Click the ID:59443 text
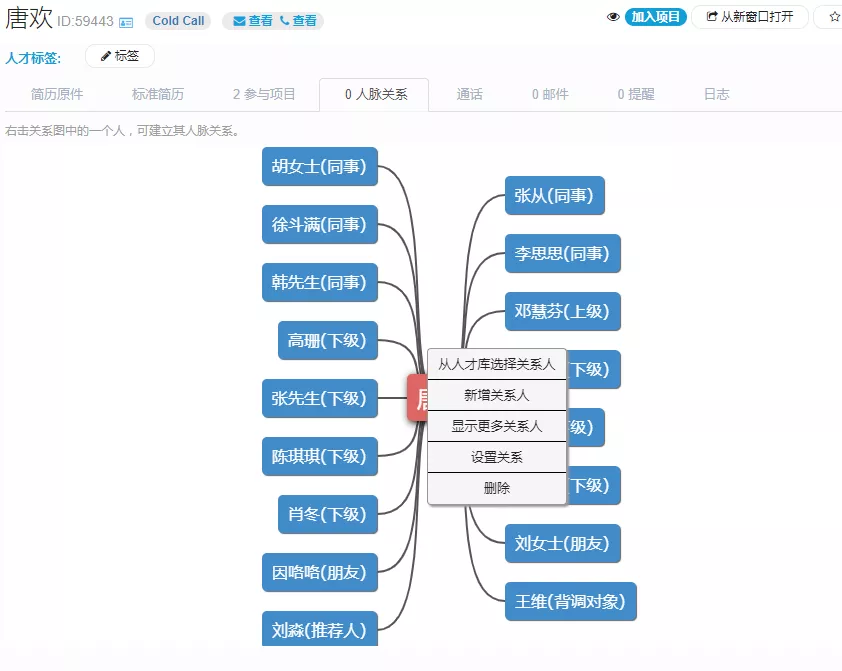This screenshot has height=671, width=842. click(x=85, y=21)
